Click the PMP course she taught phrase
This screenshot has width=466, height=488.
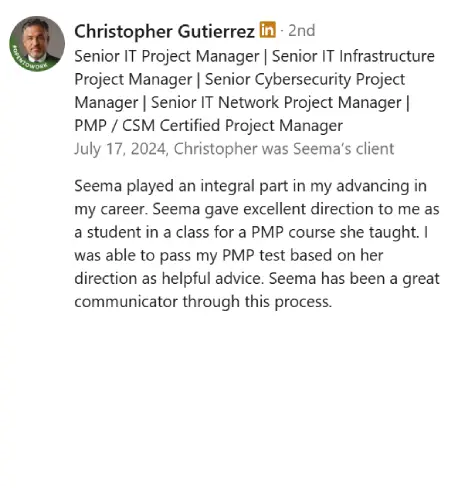click(x=335, y=232)
